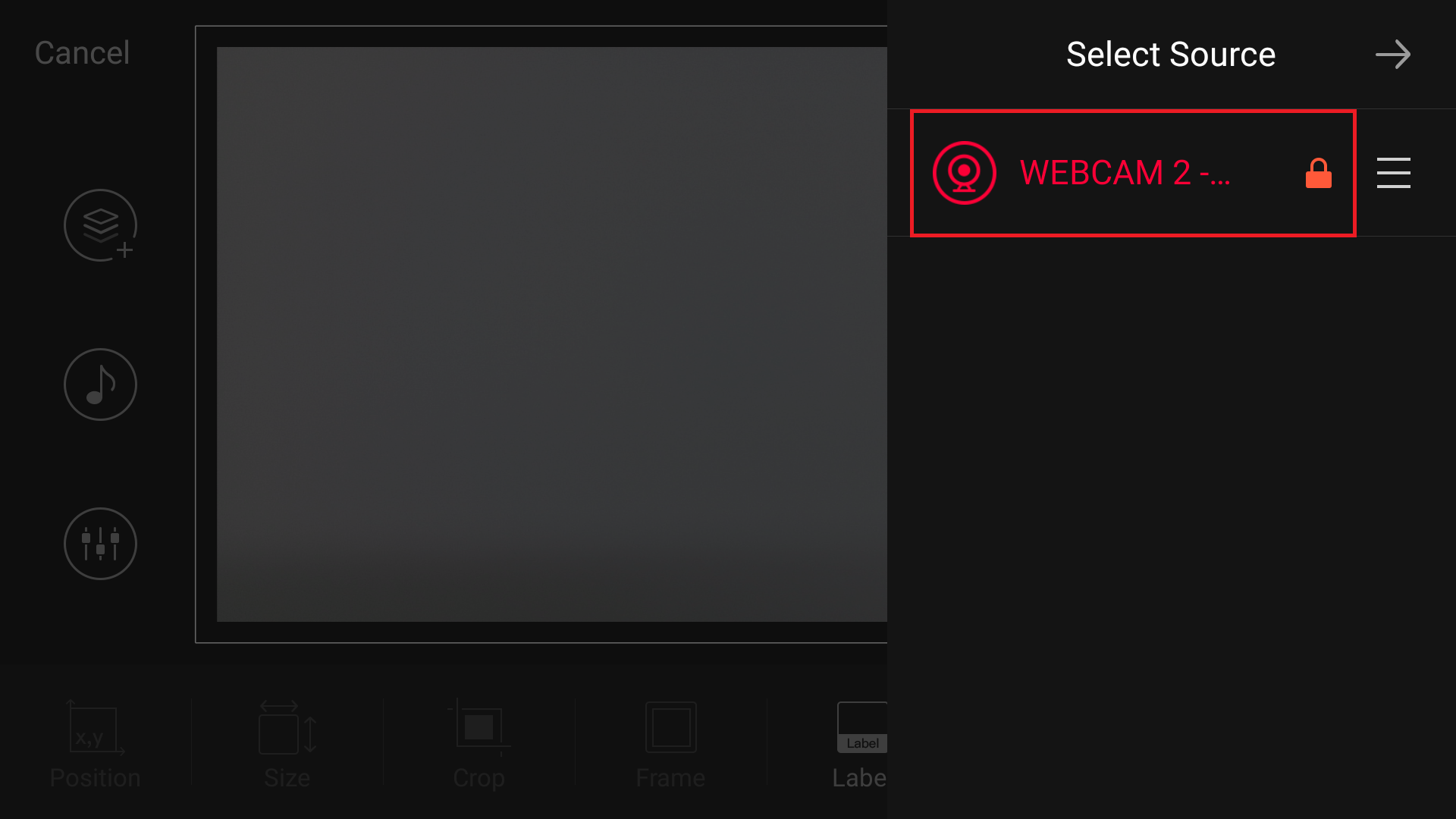Open the music/audio source icon
Viewport: 1456px width, 819px height.
pyautogui.click(x=100, y=384)
